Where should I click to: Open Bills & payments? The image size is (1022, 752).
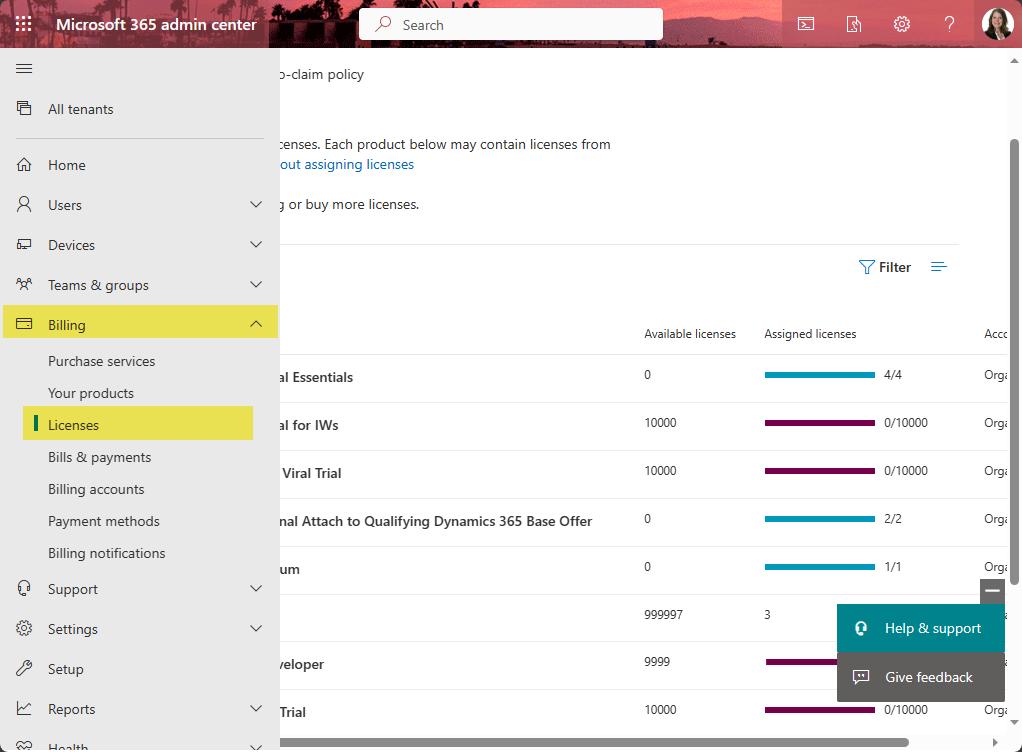point(100,457)
